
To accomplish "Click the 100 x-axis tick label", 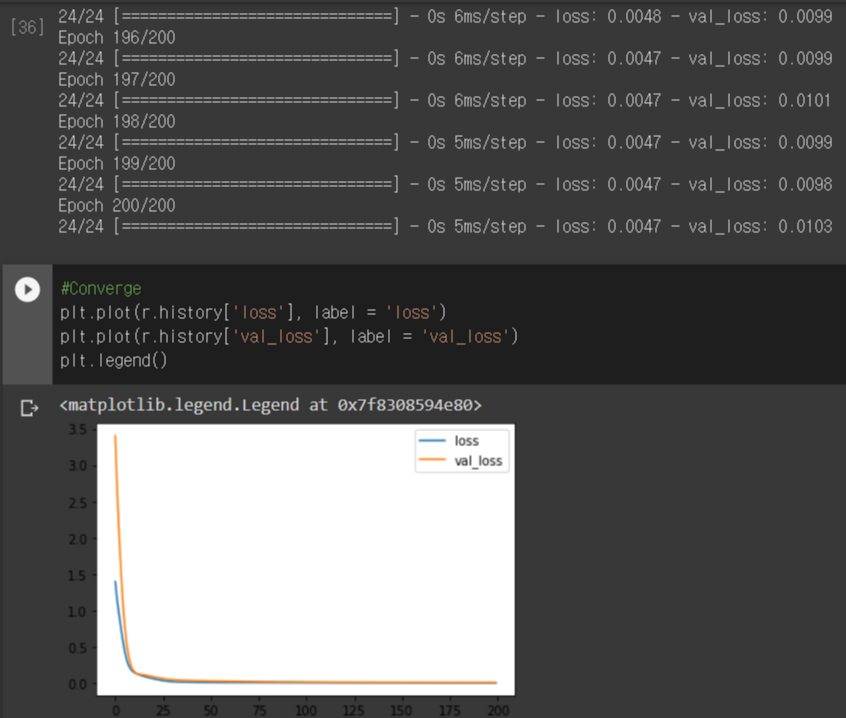I will pyautogui.click(x=306, y=710).
